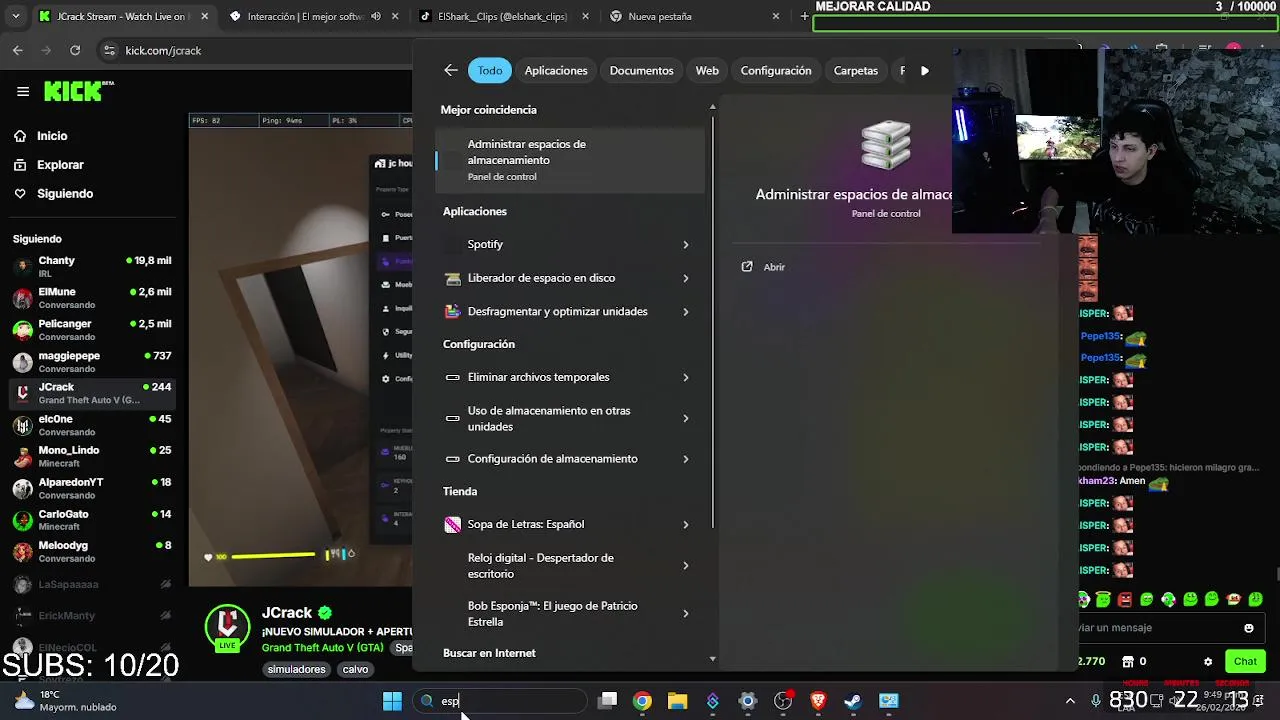Expand Uso de almacenamiento en otras unidades chevron
Screen dimensions: 1280x720
(x=686, y=418)
